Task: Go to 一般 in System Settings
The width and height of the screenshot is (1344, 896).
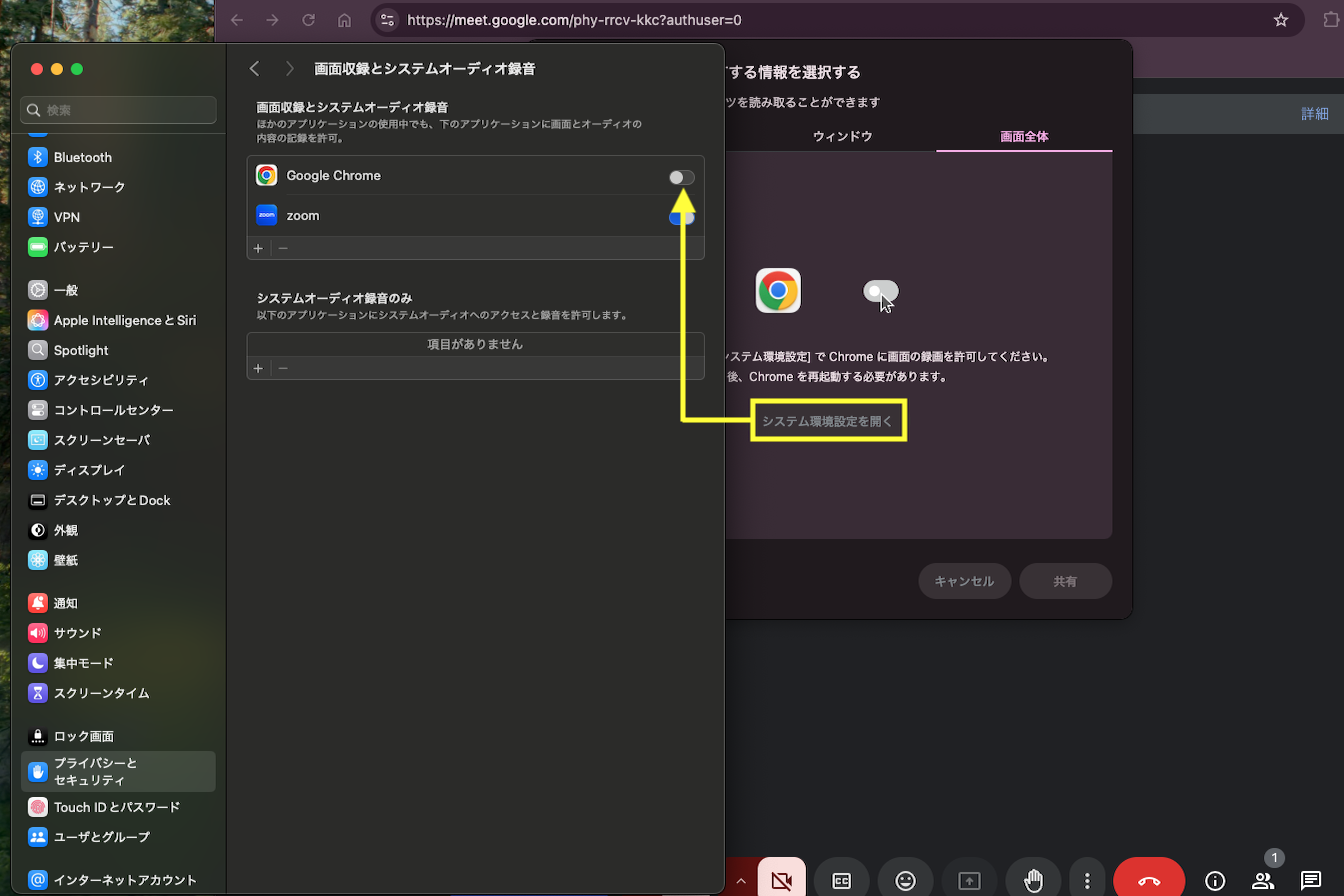Action: click(x=118, y=290)
